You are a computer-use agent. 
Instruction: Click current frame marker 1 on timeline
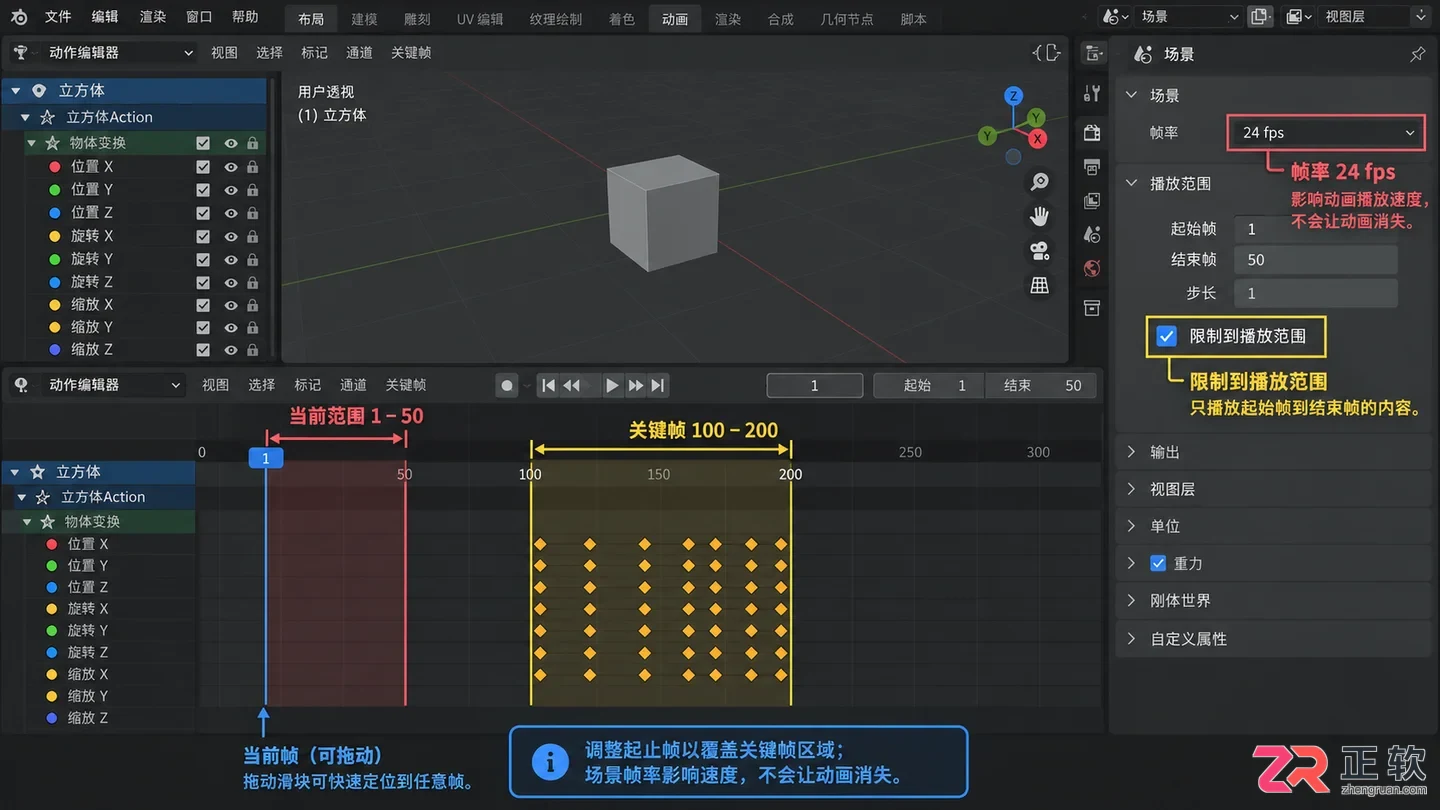(x=266, y=458)
